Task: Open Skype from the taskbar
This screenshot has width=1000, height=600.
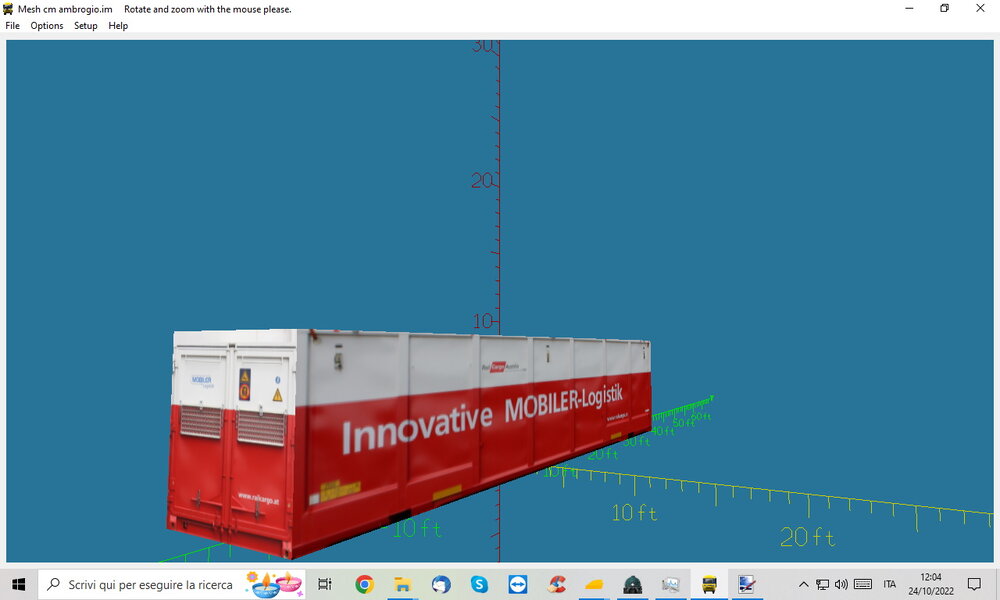Action: pyautogui.click(x=479, y=584)
